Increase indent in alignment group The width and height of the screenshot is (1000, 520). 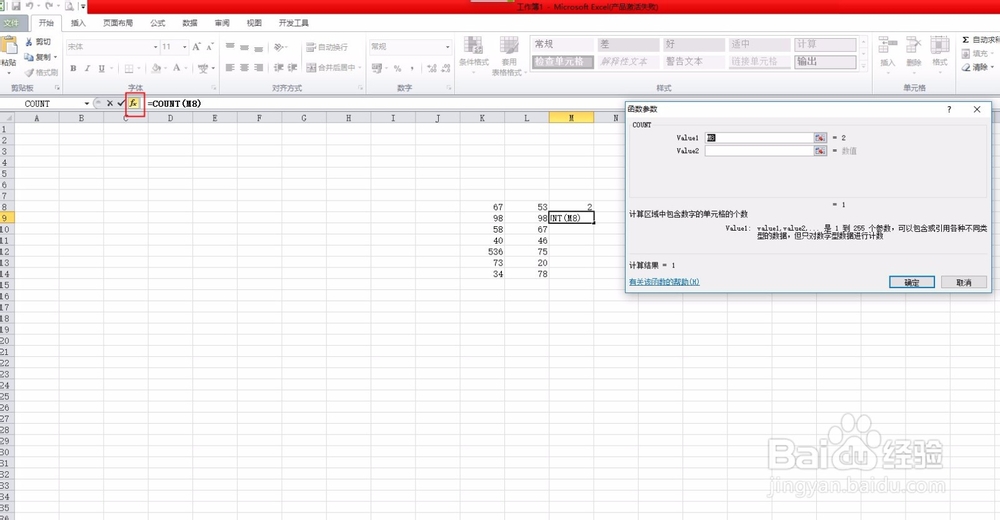[x=292, y=68]
